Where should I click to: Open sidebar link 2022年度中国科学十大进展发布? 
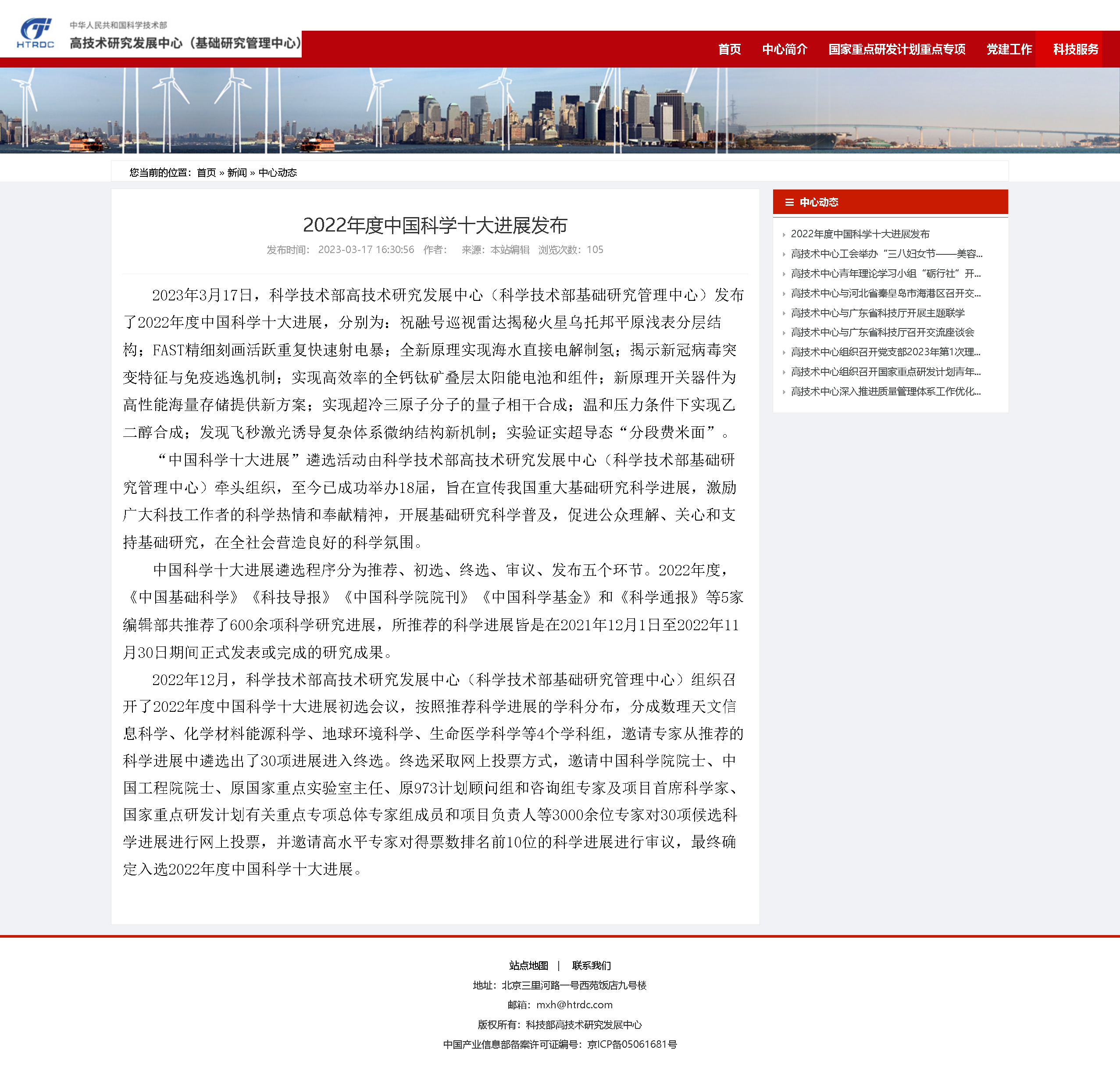click(860, 234)
